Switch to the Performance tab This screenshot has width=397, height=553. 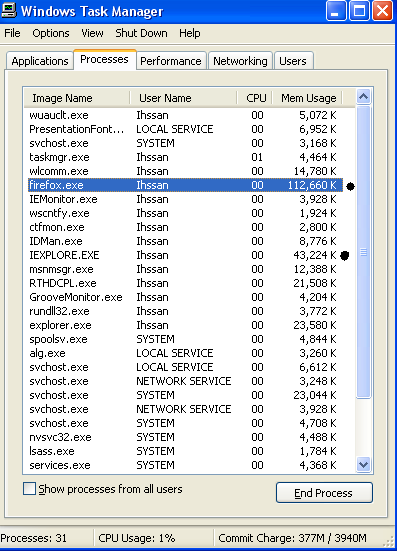coord(171,61)
